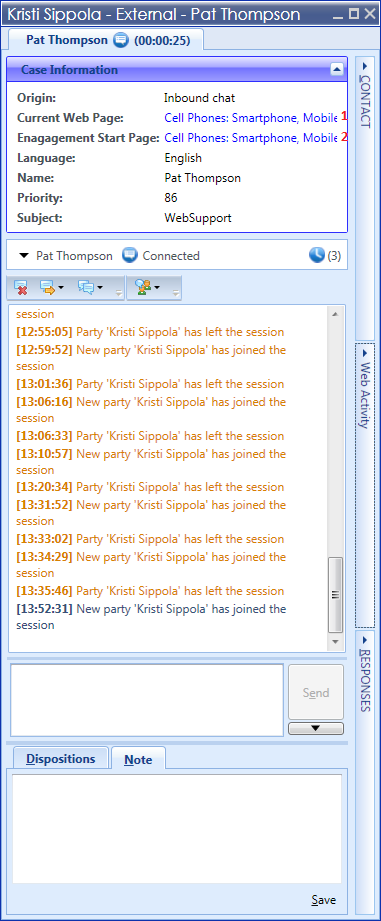Click the Save note link

click(323, 900)
